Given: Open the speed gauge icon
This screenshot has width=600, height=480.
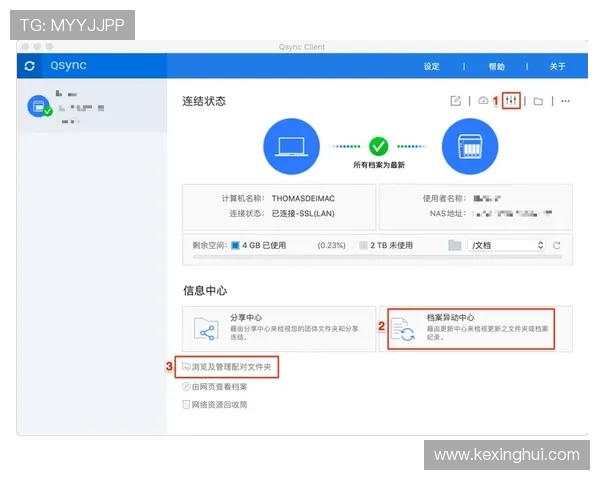Looking at the screenshot, I should click(483, 101).
